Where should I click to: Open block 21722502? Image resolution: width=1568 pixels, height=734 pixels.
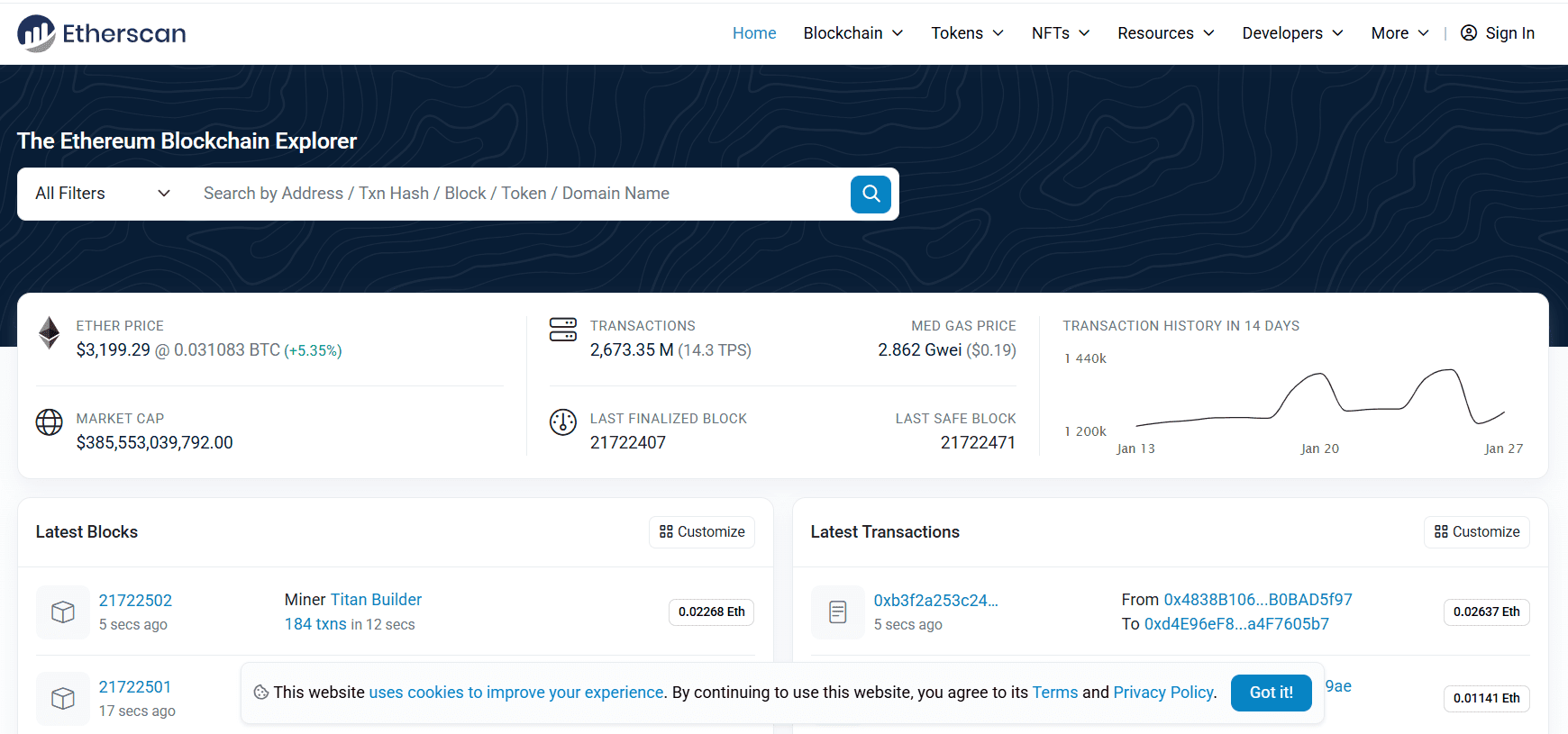click(x=135, y=601)
